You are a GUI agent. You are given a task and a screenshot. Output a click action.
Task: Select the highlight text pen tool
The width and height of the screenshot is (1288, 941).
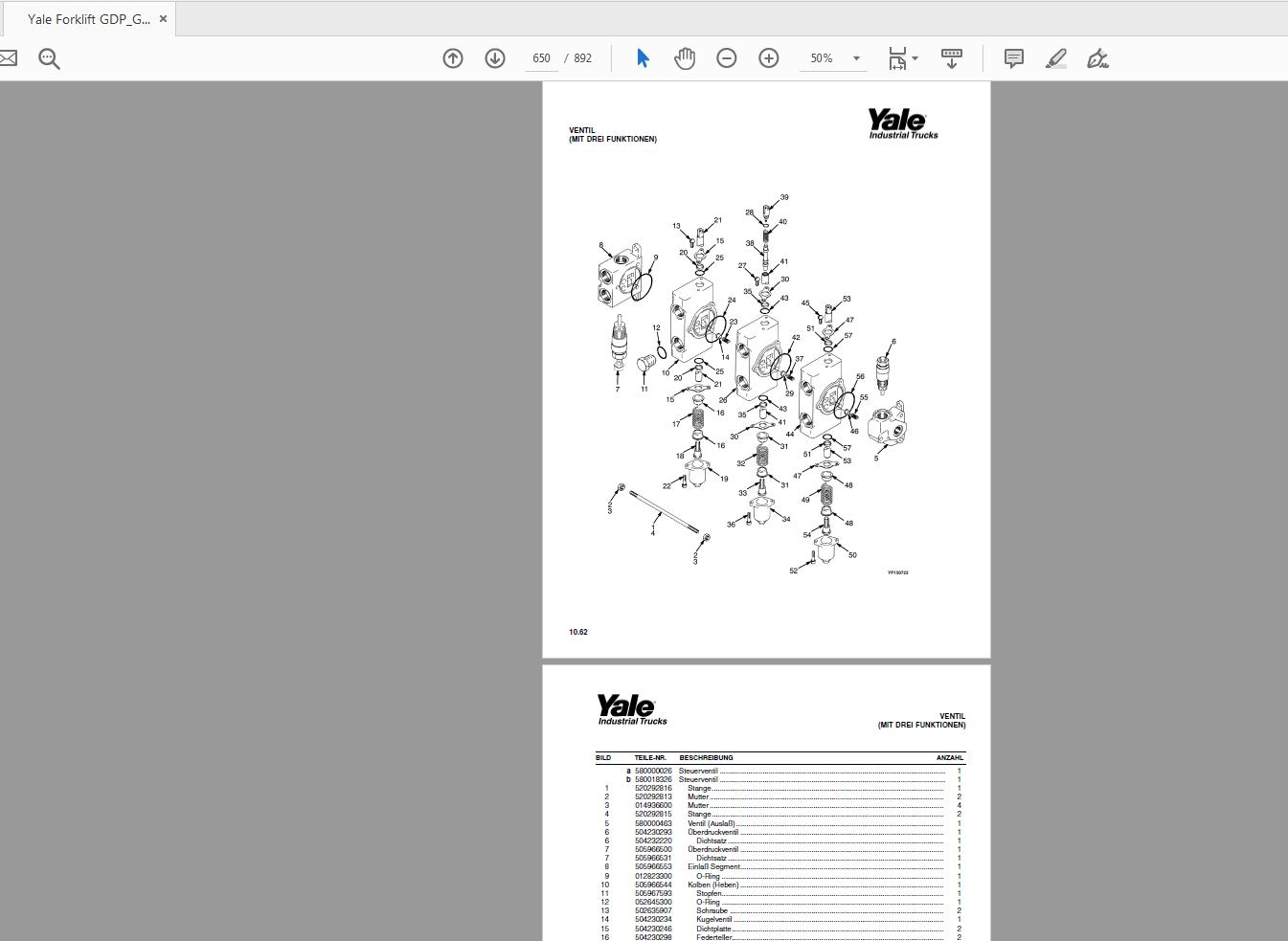point(1056,58)
